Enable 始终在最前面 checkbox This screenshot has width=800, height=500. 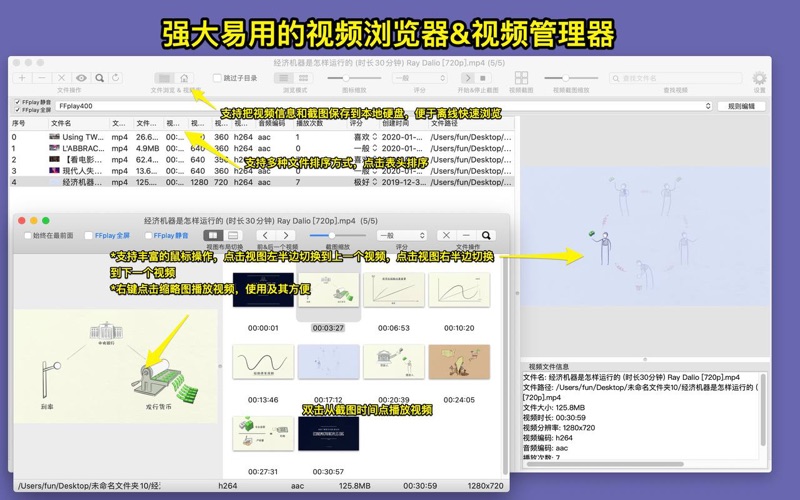[x=28, y=235]
